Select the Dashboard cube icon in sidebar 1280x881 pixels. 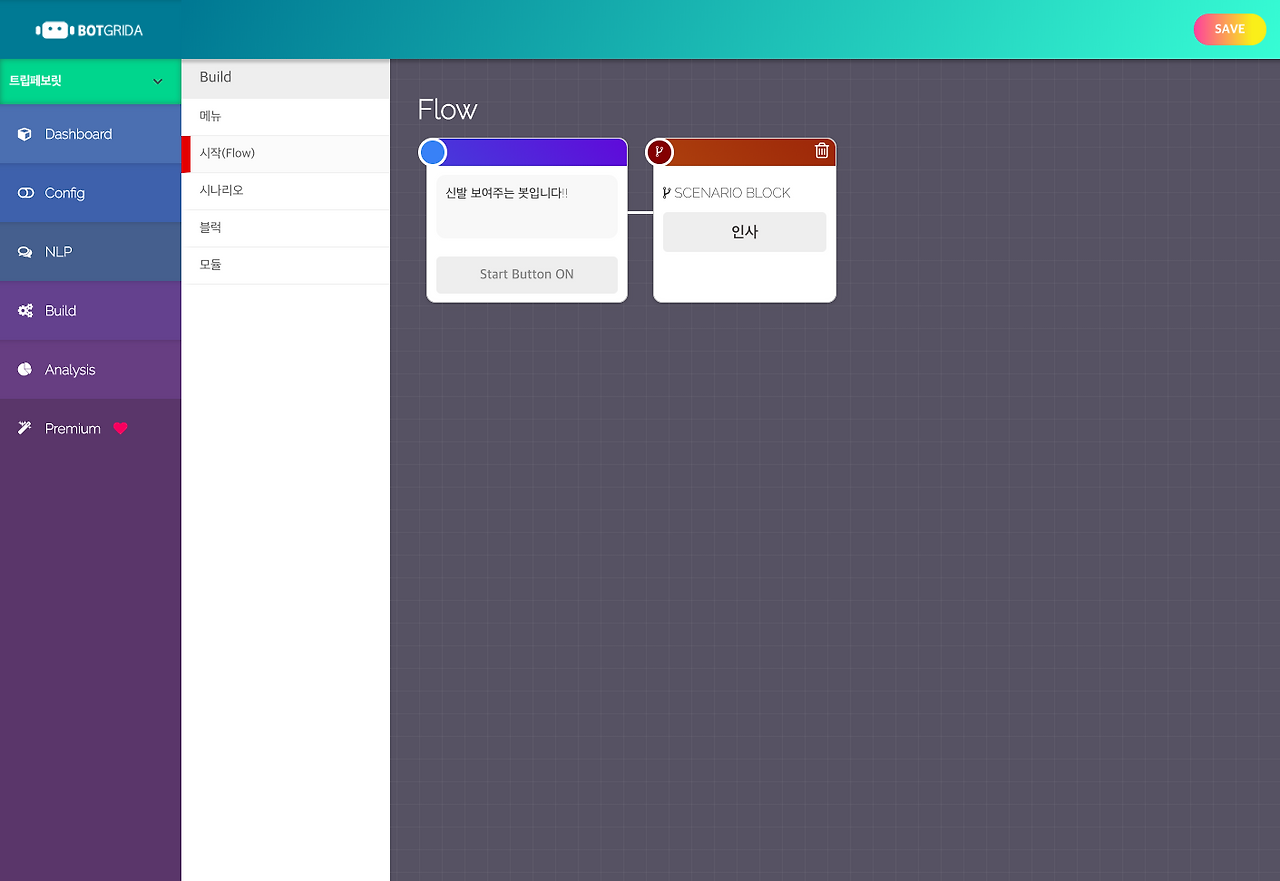point(22,133)
